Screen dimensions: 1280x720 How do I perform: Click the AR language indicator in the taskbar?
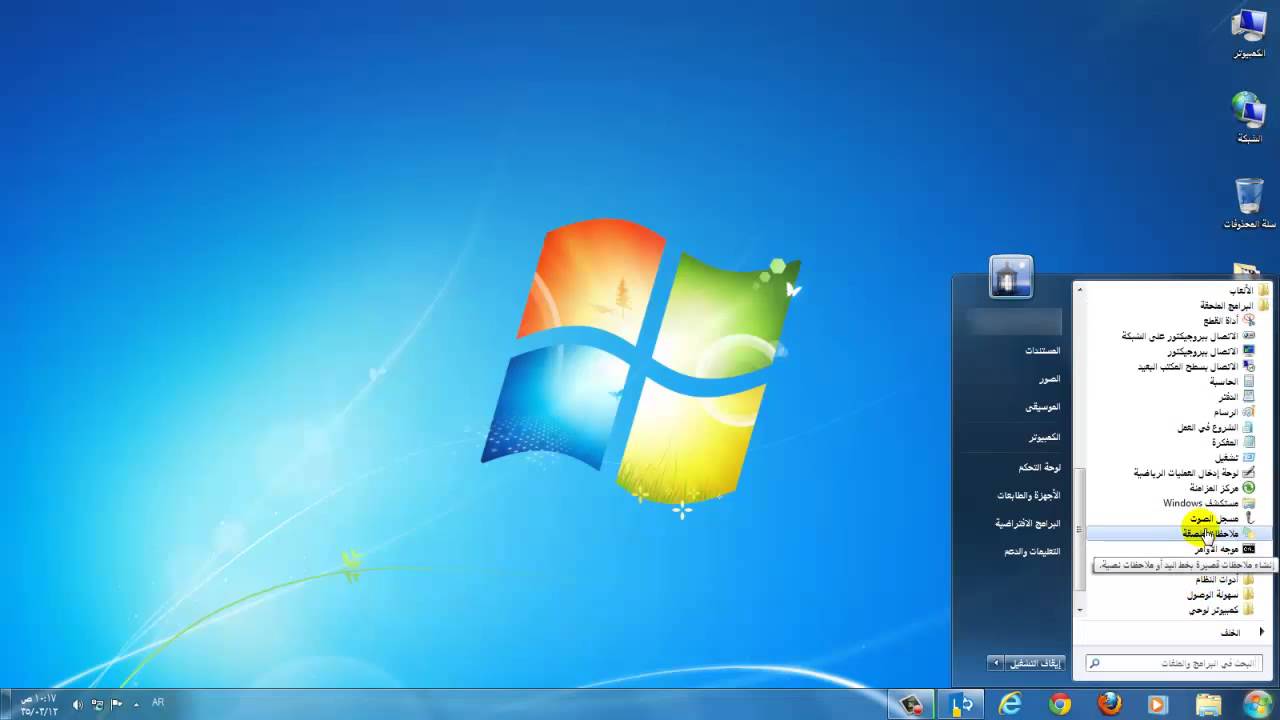tap(158, 703)
